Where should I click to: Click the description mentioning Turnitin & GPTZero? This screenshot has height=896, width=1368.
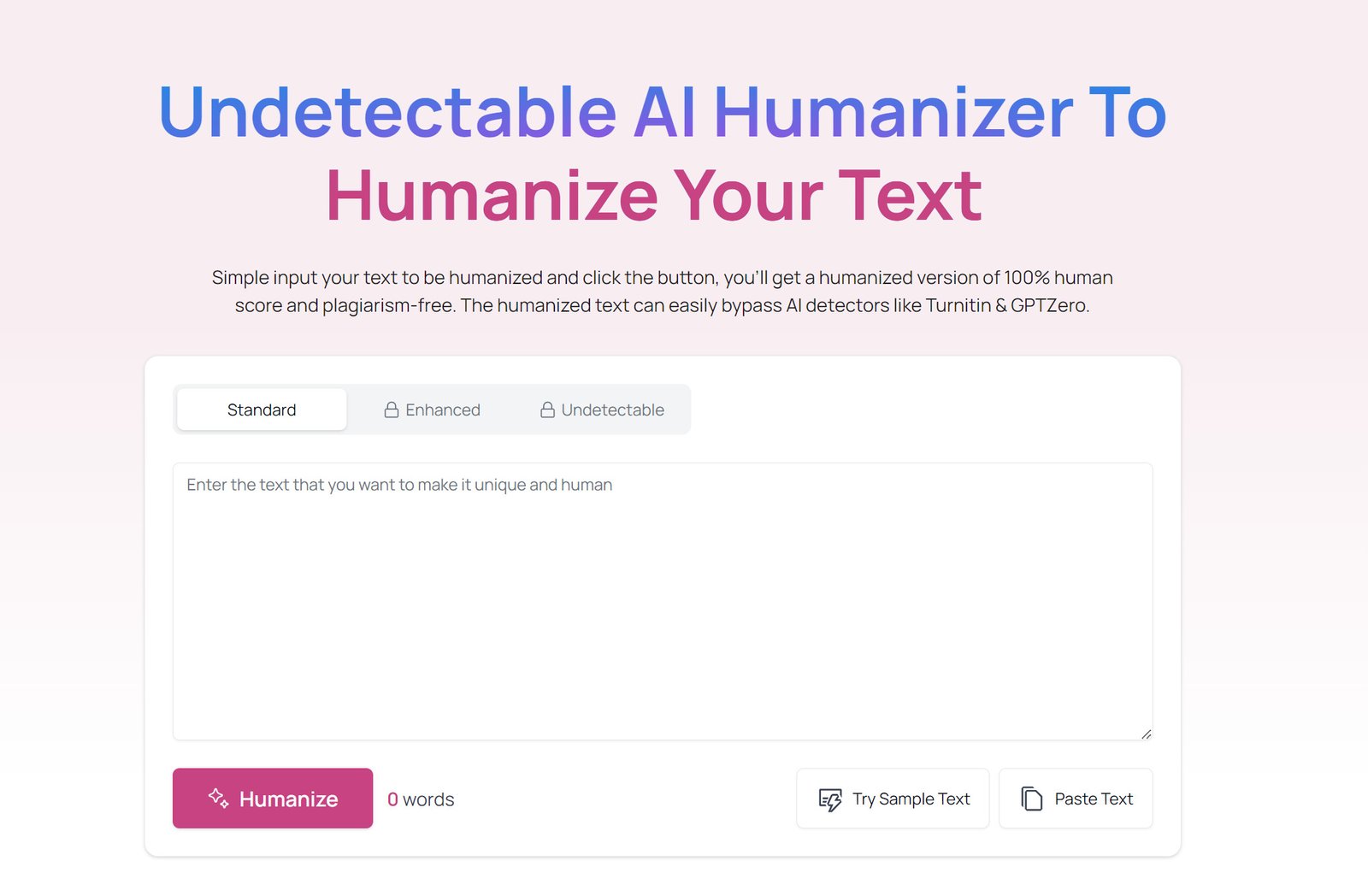[x=661, y=291]
